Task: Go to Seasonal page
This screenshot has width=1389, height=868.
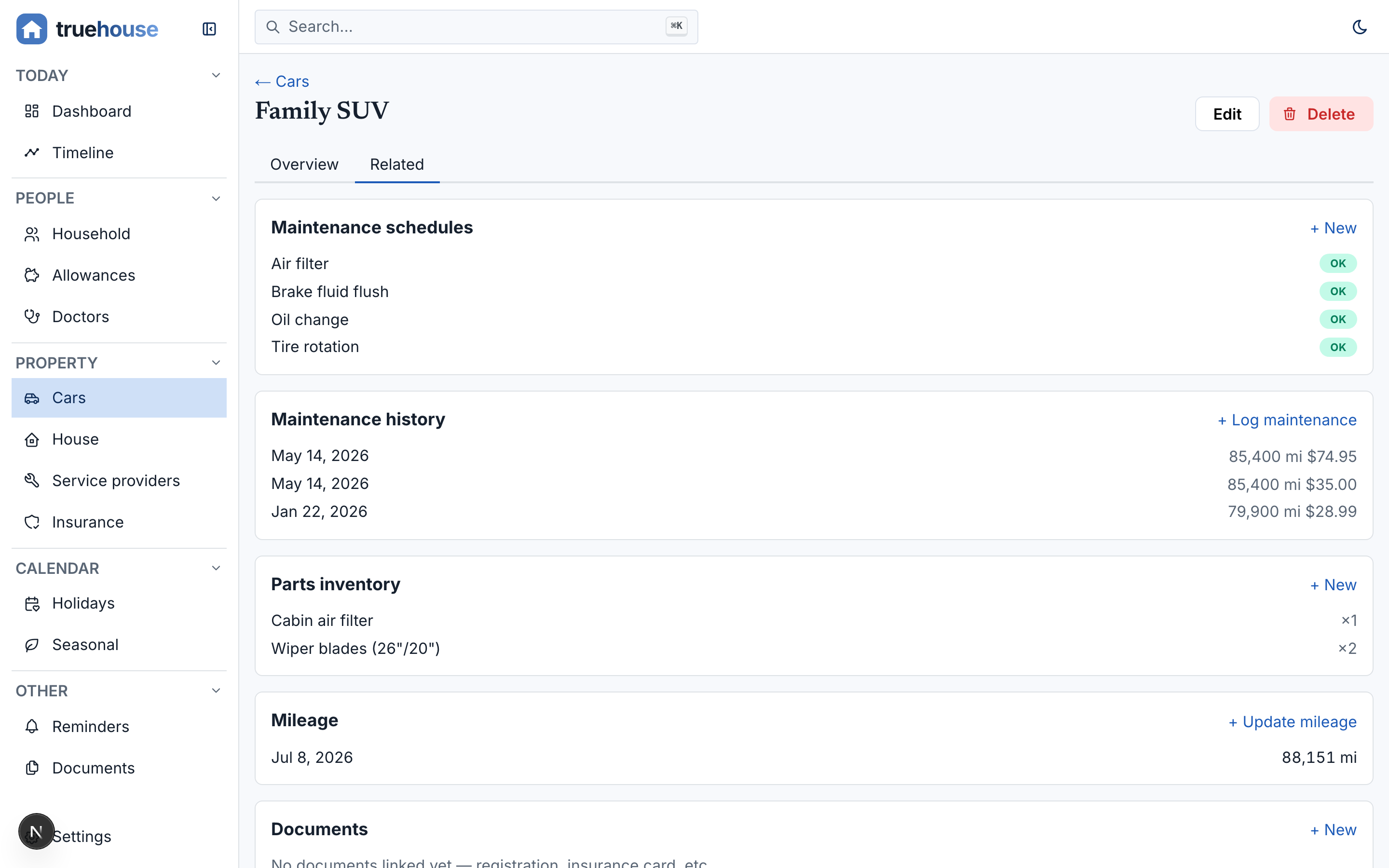Action: [119, 645]
